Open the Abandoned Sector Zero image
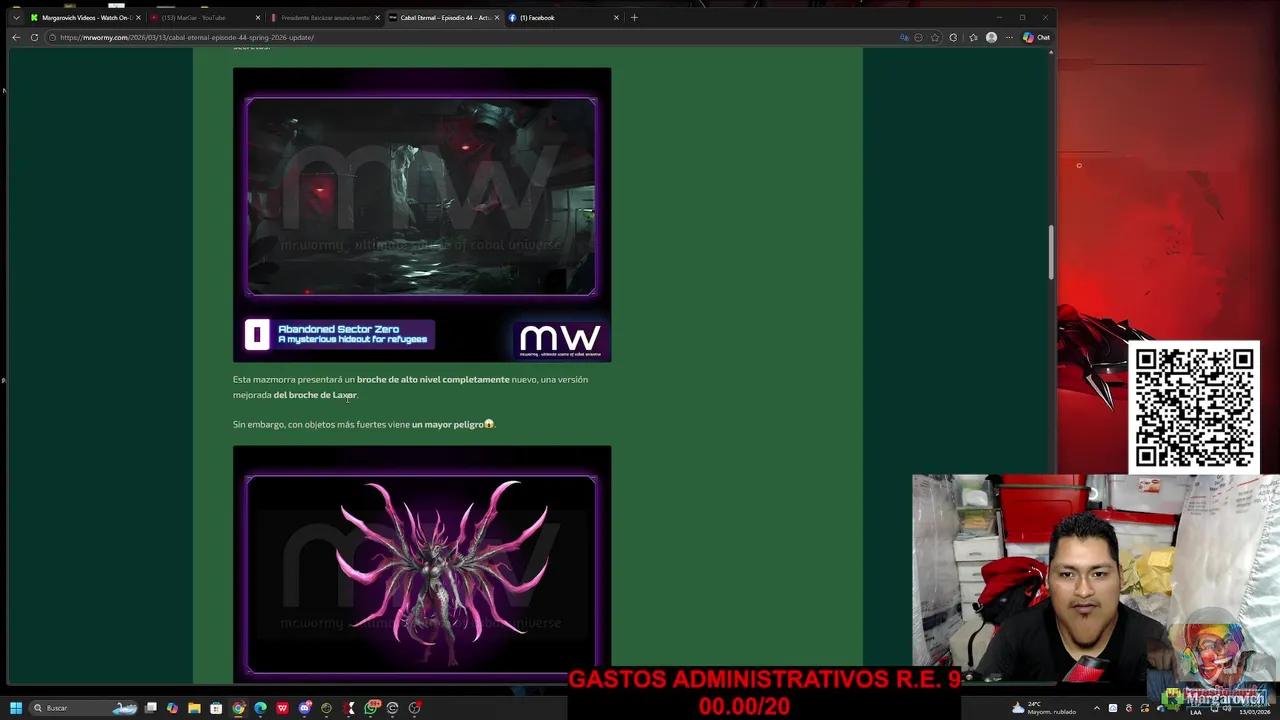The image size is (1280, 720). pyautogui.click(x=422, y=214)
